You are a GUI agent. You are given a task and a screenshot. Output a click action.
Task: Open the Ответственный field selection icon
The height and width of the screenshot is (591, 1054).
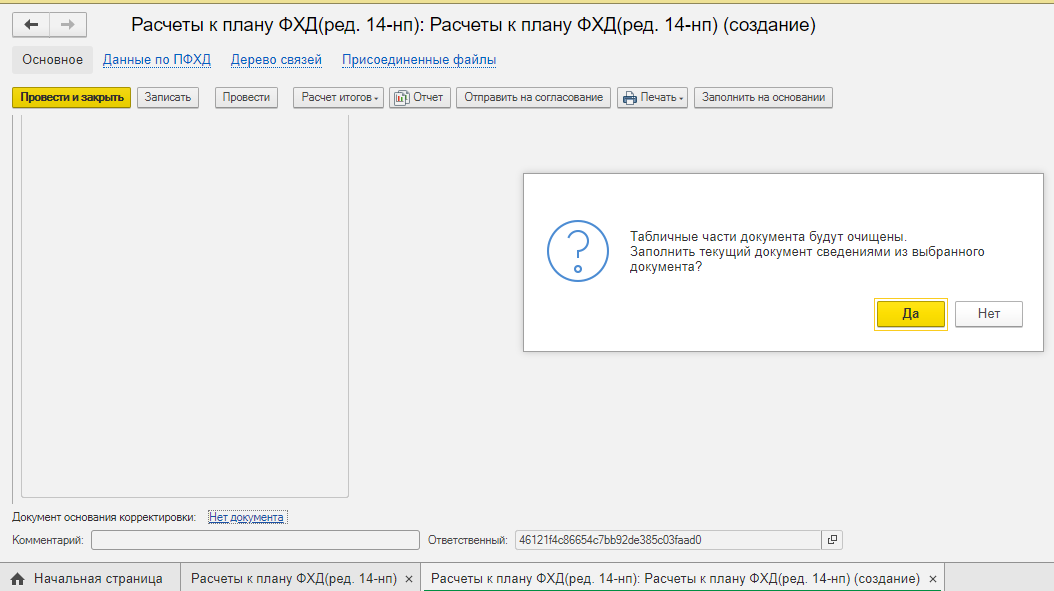[832, 540]
